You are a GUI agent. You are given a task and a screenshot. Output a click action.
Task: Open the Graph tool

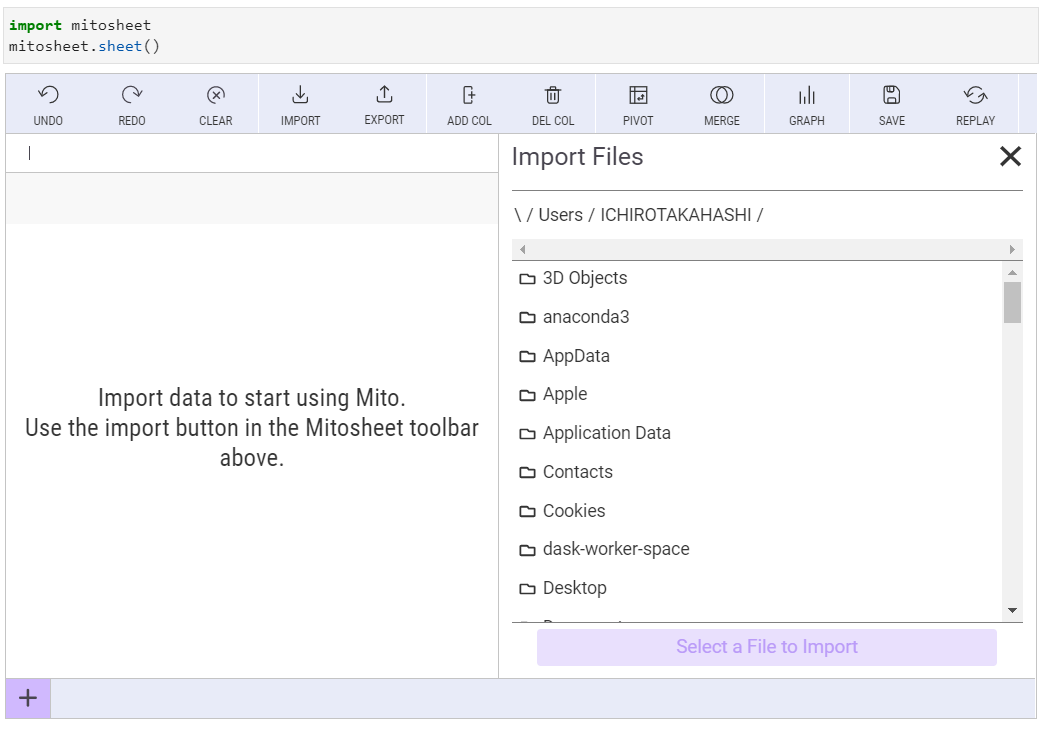coord(806,95)
